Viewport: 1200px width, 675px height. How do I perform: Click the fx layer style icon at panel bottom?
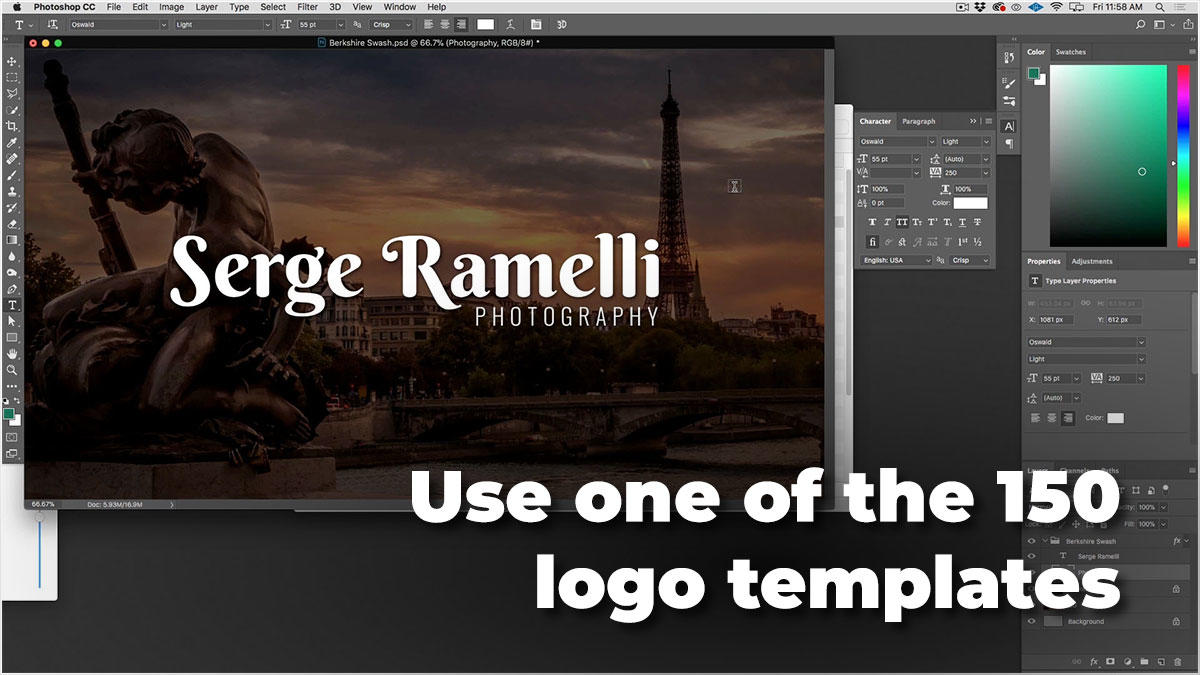[1094, 661]
